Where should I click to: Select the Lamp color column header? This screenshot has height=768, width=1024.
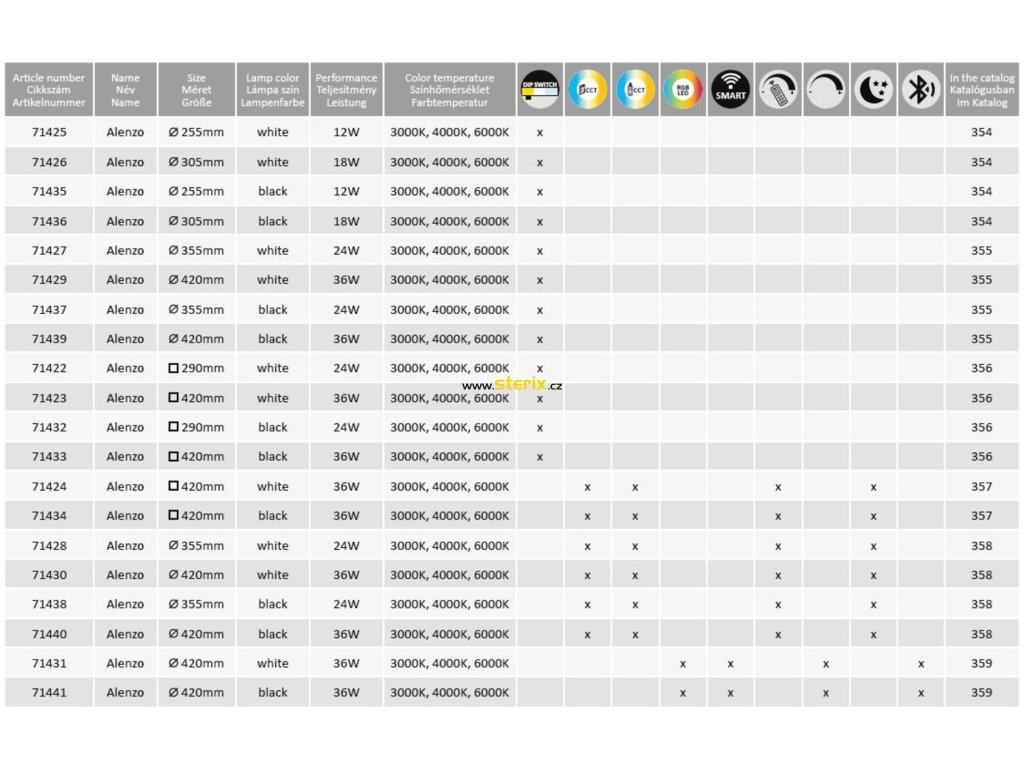point(272,90)
